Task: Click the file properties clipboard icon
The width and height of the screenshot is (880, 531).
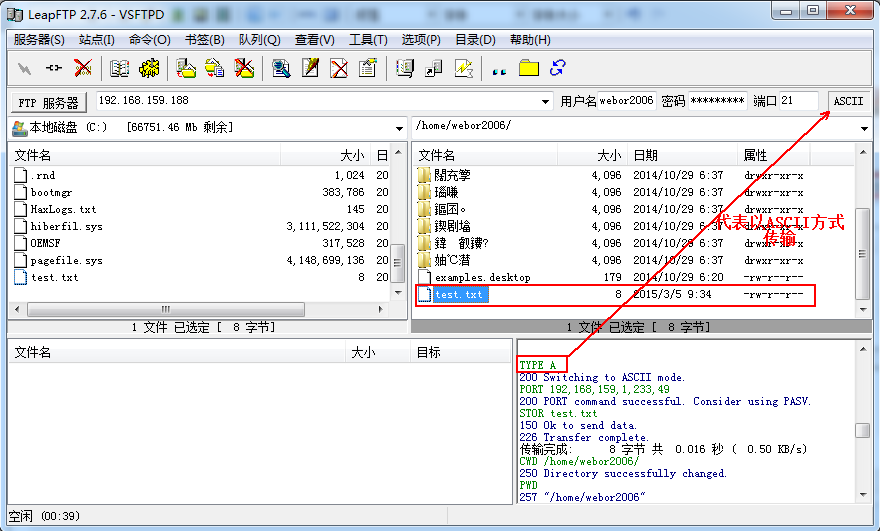Action: coord(368,68)
